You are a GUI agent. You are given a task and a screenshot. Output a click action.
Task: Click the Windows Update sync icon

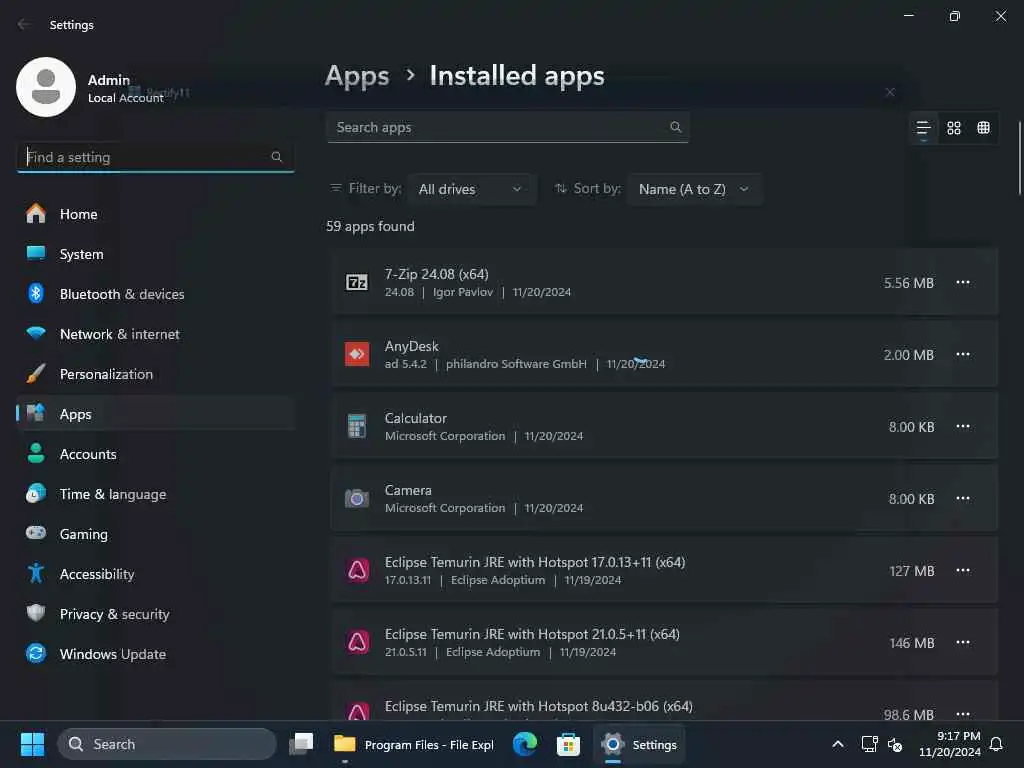36,653
